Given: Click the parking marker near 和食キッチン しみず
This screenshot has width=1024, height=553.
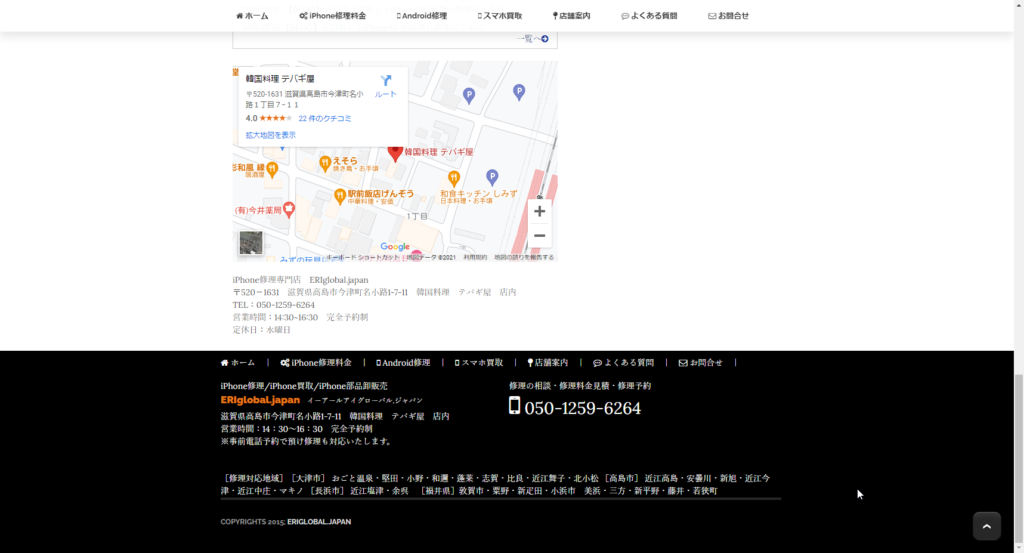Looking at the screenshot, I should [492, 177].
